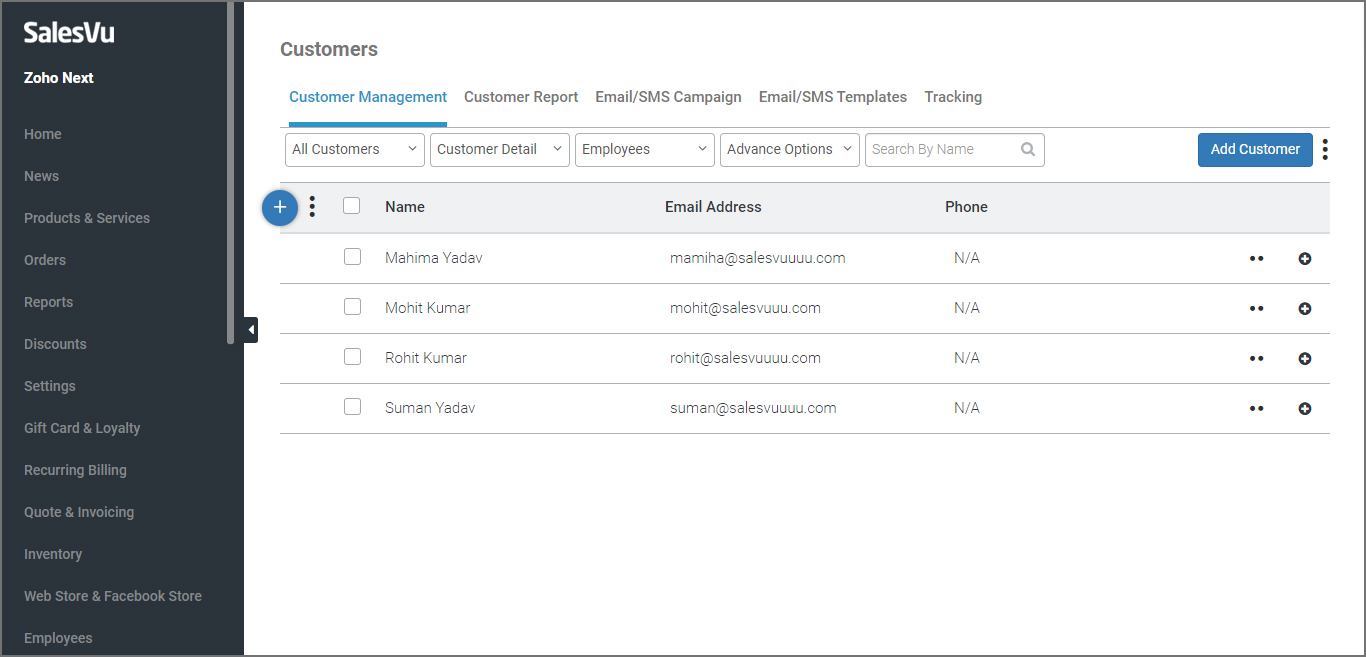Click the Add Customer button
The image size is (1366, 657).
coord(1255,150)
